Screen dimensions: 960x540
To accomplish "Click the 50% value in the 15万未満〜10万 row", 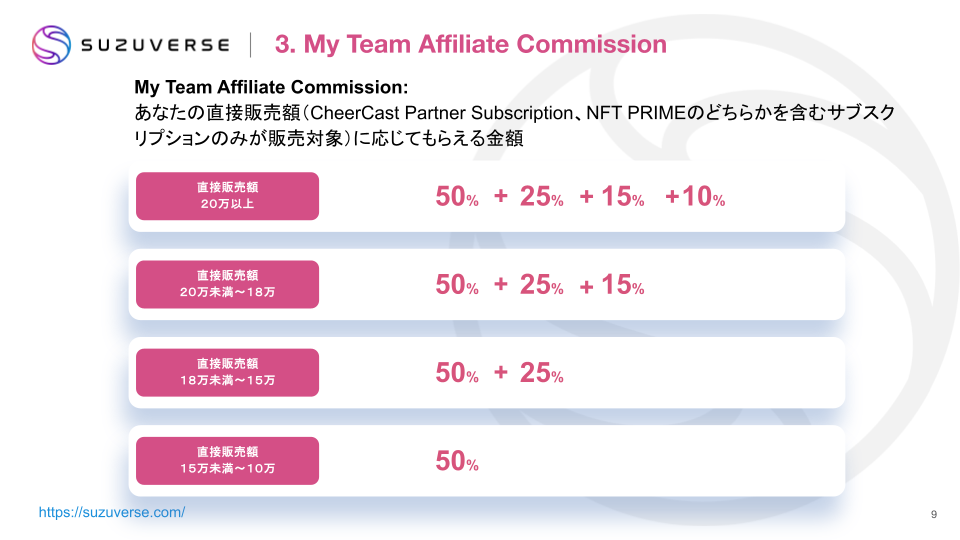I will coord(457,461).
